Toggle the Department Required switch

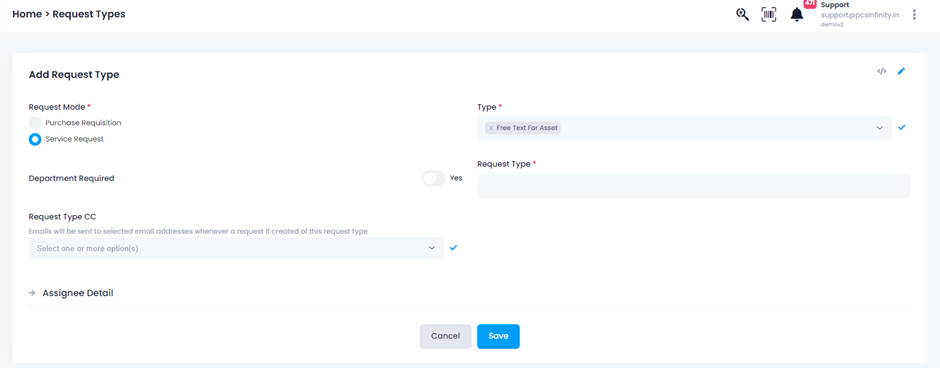(433, 178)
